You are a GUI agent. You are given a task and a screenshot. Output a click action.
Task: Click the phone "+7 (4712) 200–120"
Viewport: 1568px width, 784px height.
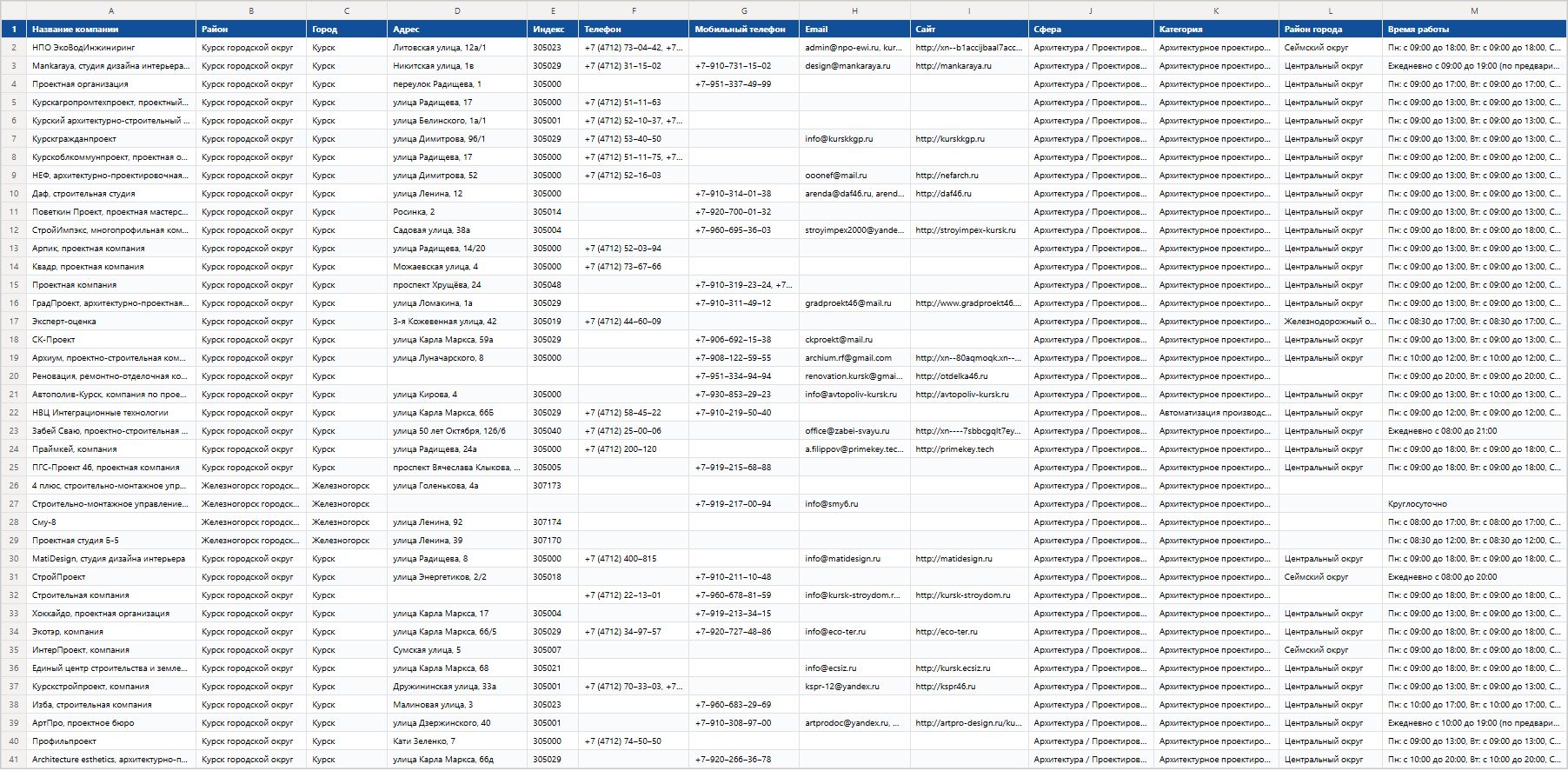[x=634, y=449]
